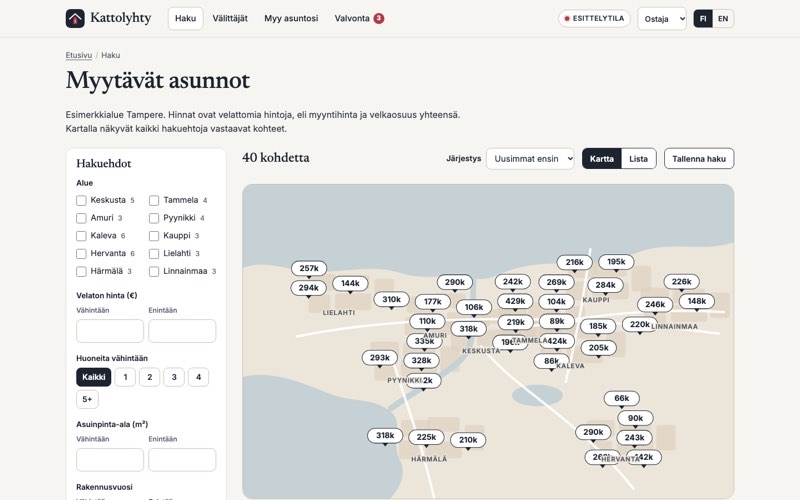The image size is (800, 500).
Task: Select the 284k map marker
Action: coord(606,285)
